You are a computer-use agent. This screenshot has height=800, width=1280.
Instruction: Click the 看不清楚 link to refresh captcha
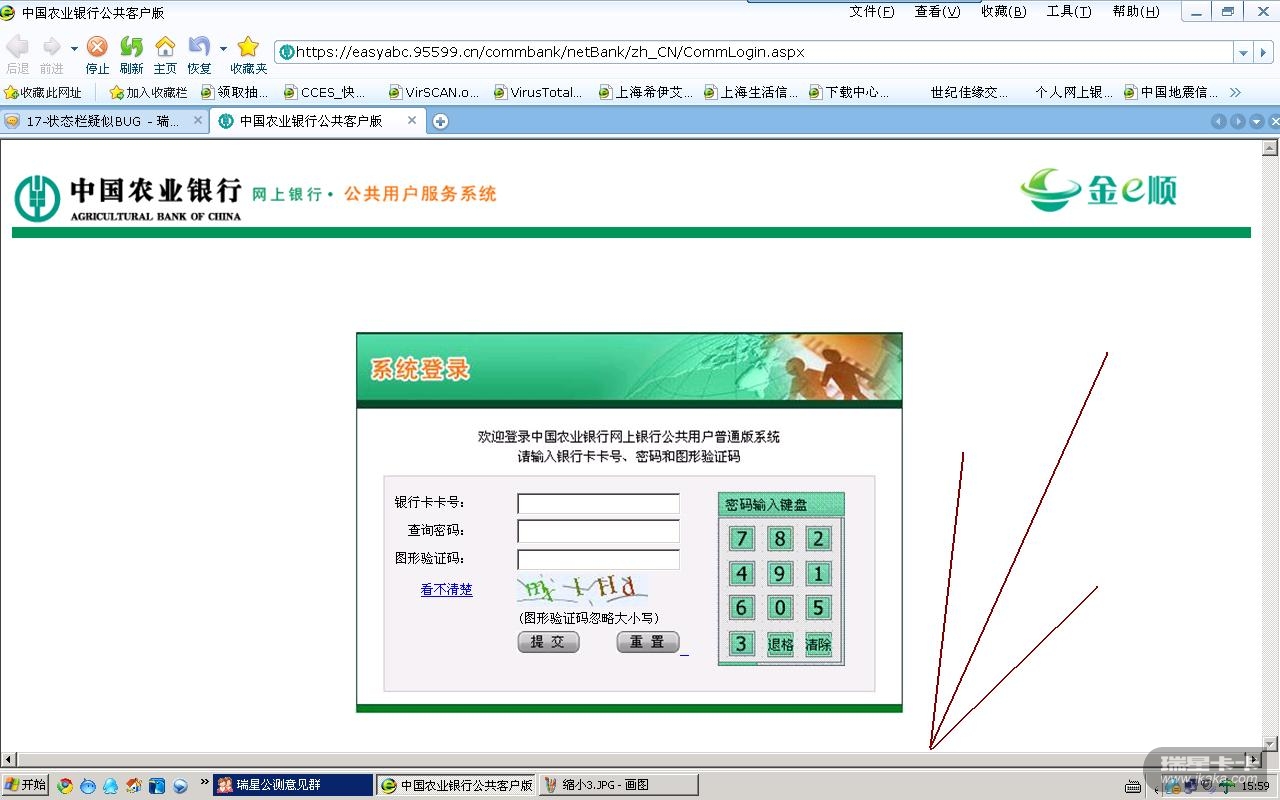coord(446,590)
